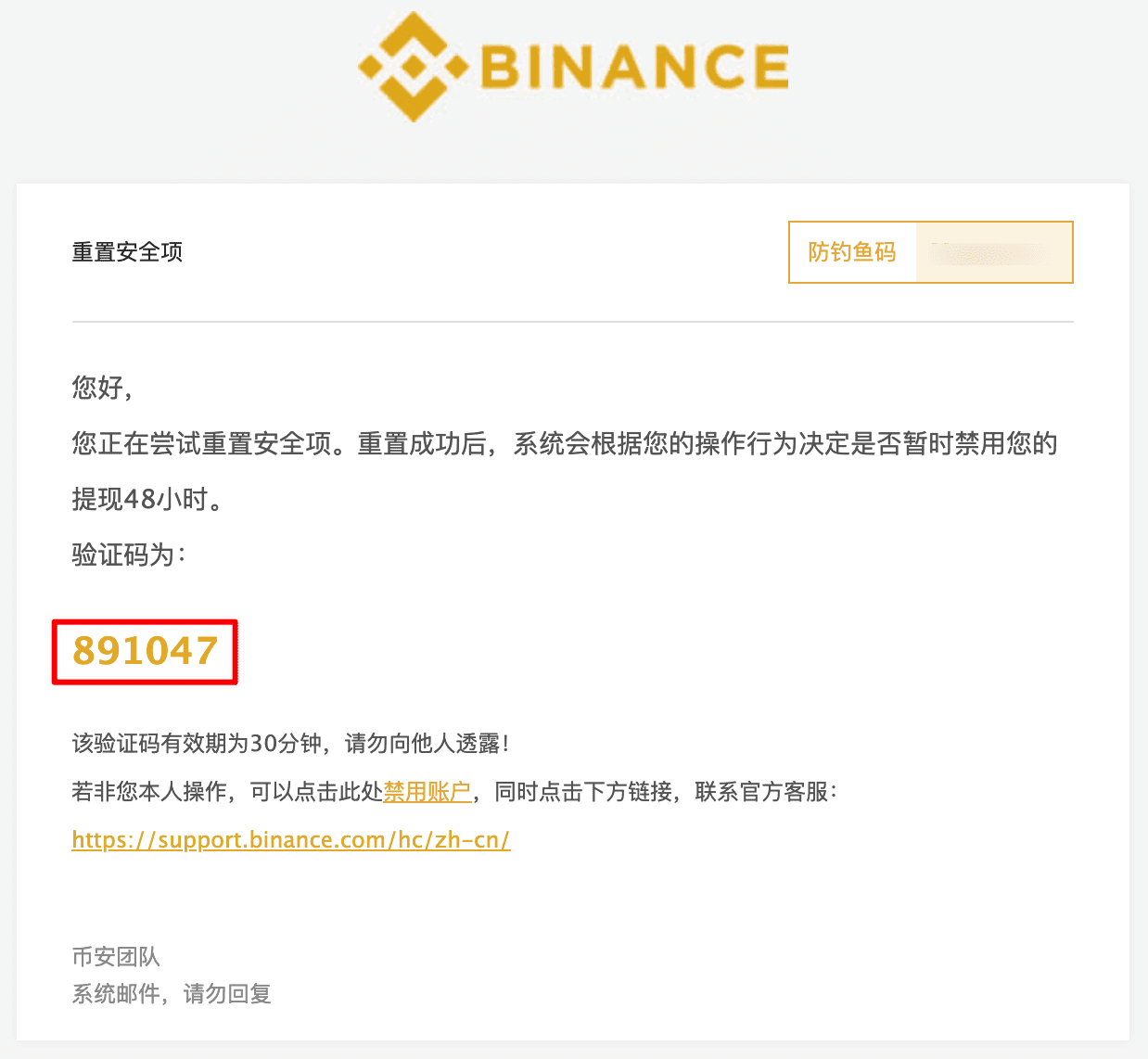The height and width of the screenshot is (1059, 1148).
Task: Select the verification code 891047
Action: [x=146, y=651]
